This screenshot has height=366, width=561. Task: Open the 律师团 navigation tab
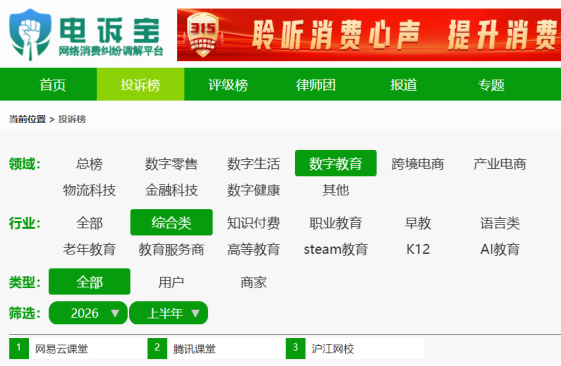316,85
